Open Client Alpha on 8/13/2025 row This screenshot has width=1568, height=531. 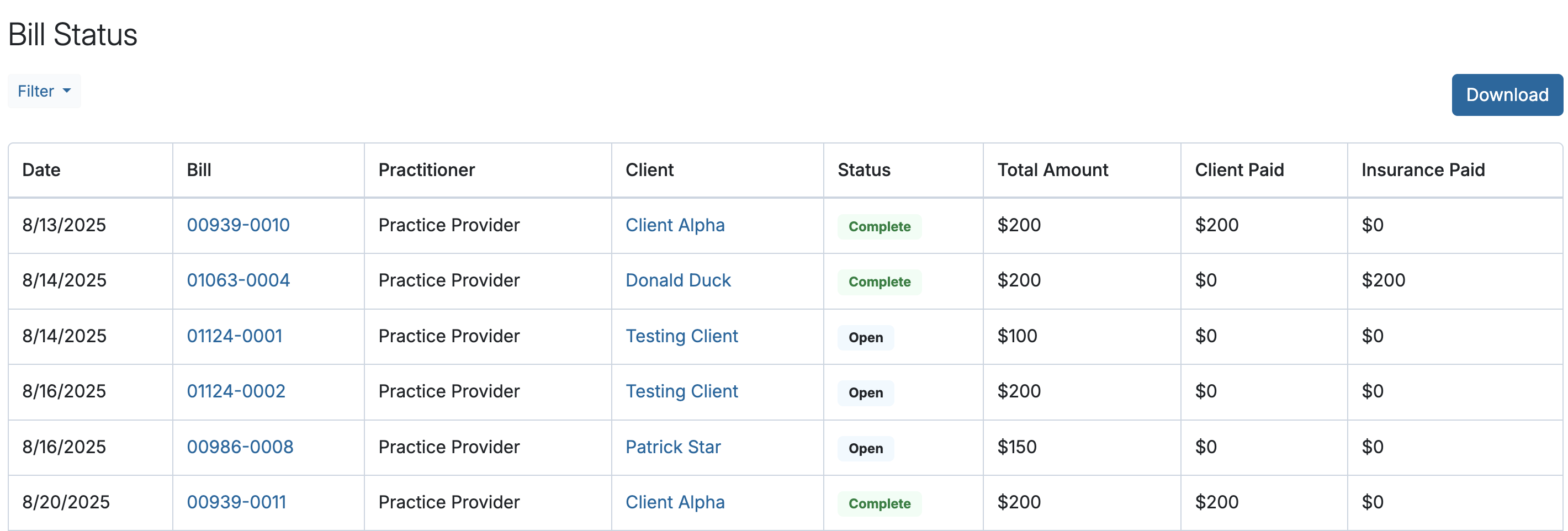675,225
